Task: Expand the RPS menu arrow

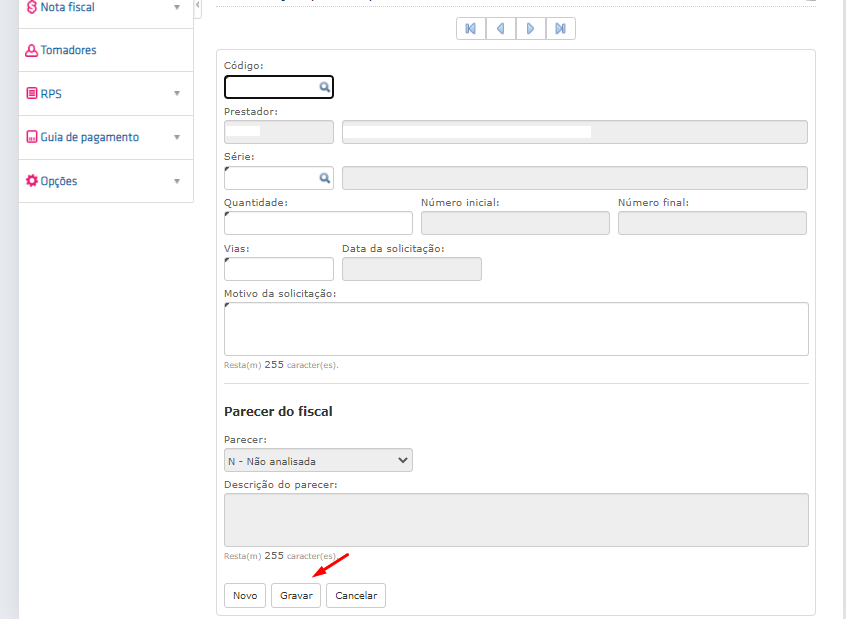Action: click(x=176, y=93)
